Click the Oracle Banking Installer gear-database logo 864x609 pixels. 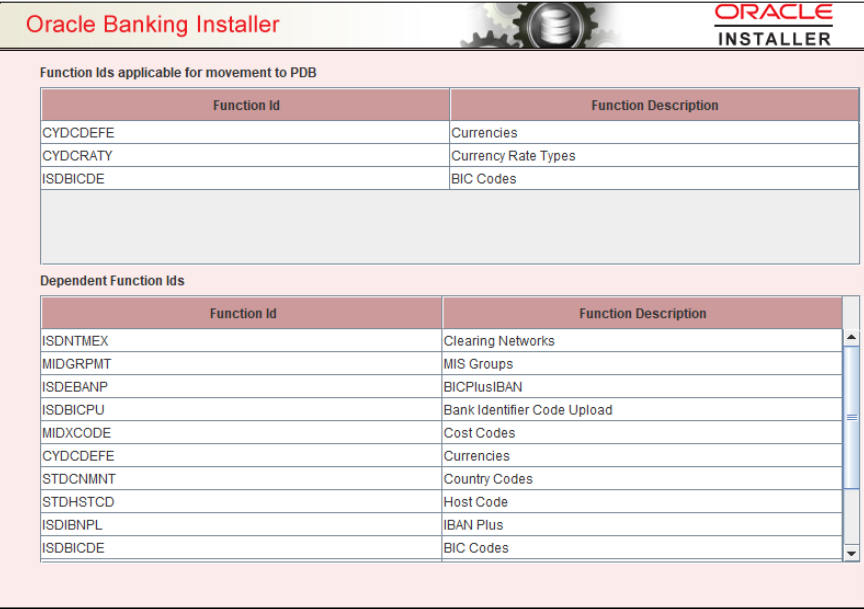tap(555, 24)
